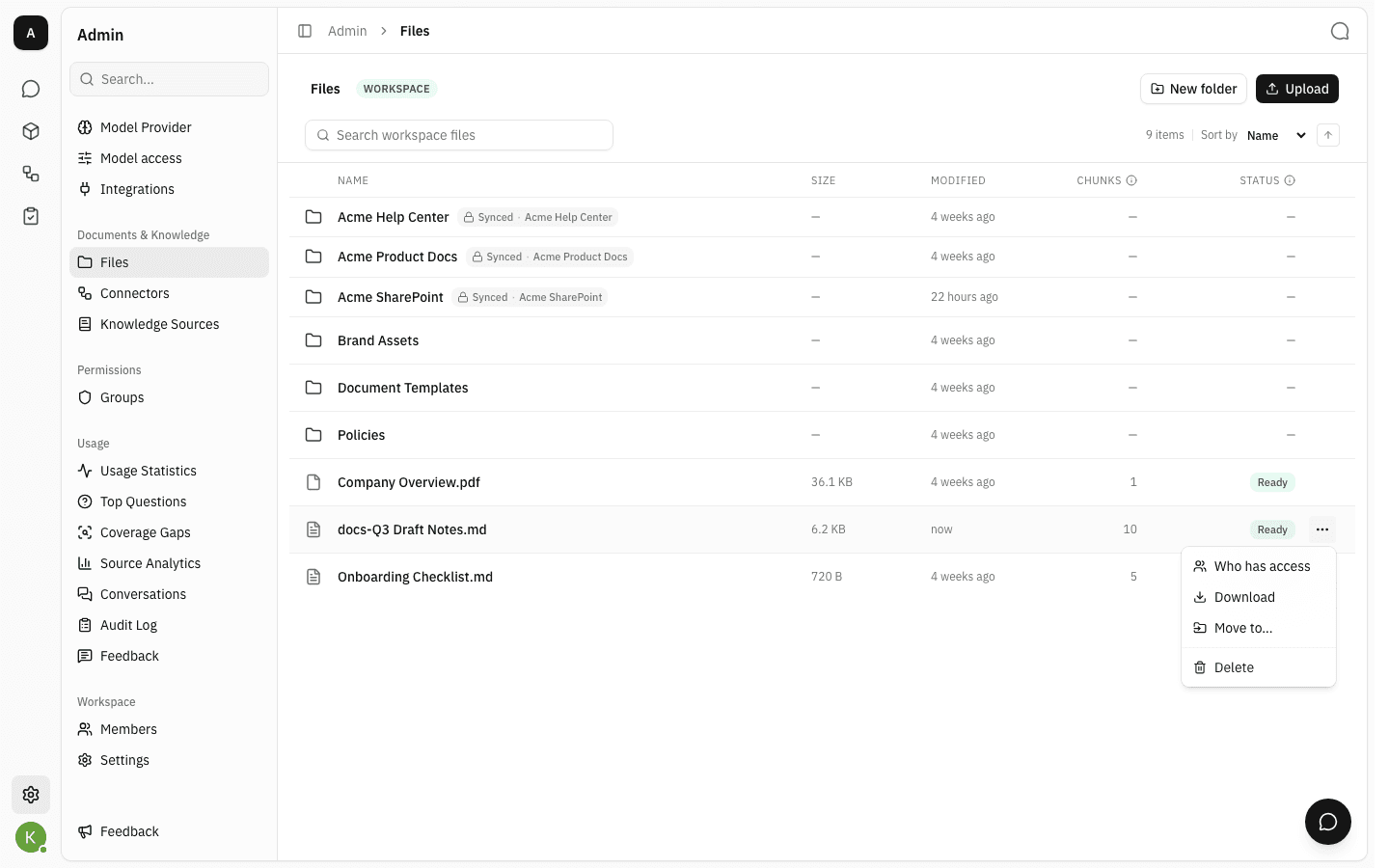1389x868 pixels.
Task: Click the cube icon in left rail
Action: pyautogui.click(x=31, y=131)
